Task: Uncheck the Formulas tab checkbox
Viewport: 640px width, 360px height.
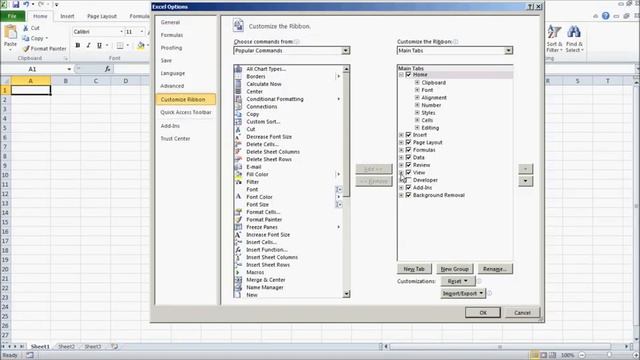Action: click(x=408, y=150)
